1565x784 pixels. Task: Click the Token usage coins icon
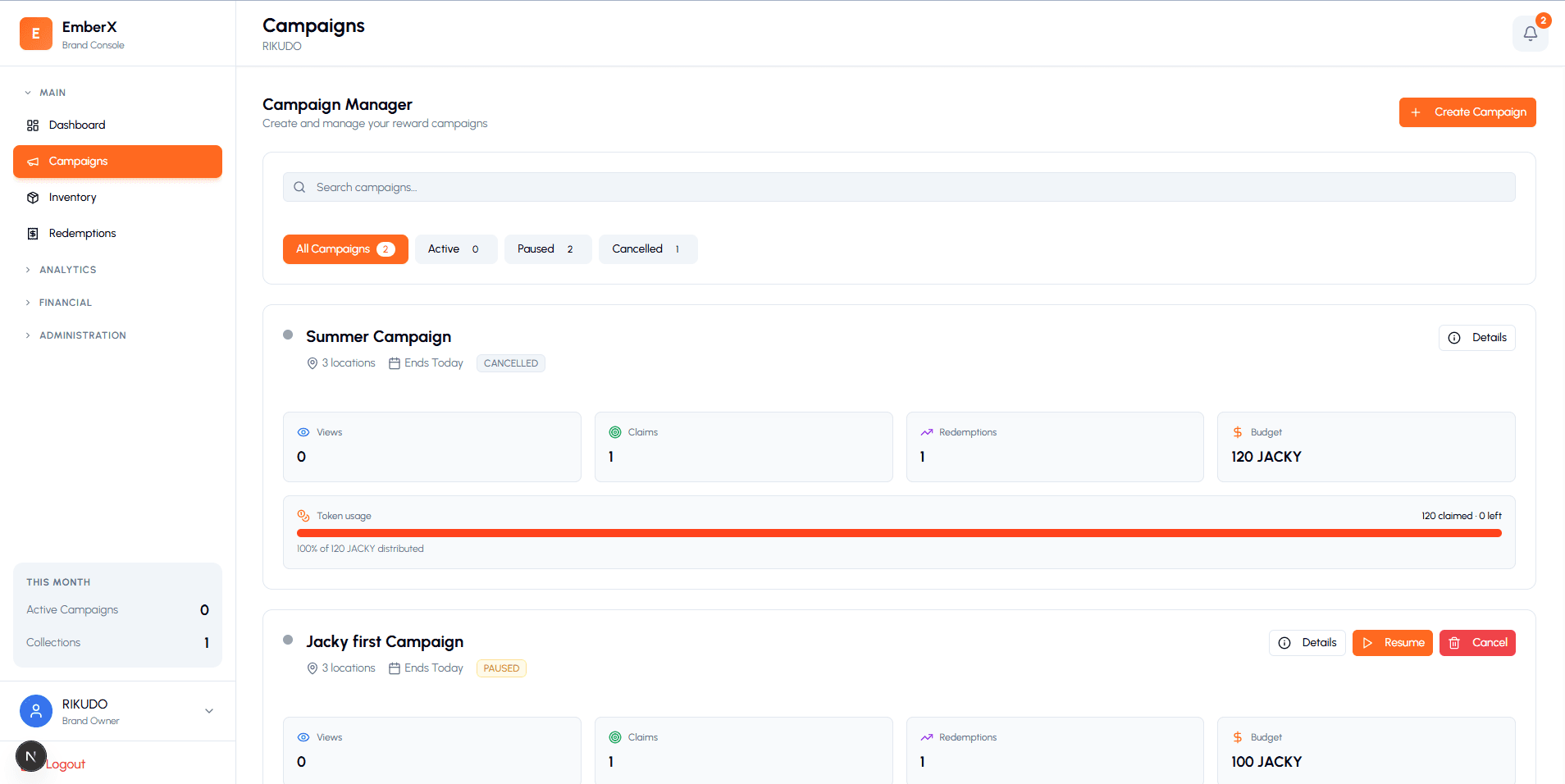point(303,516)
